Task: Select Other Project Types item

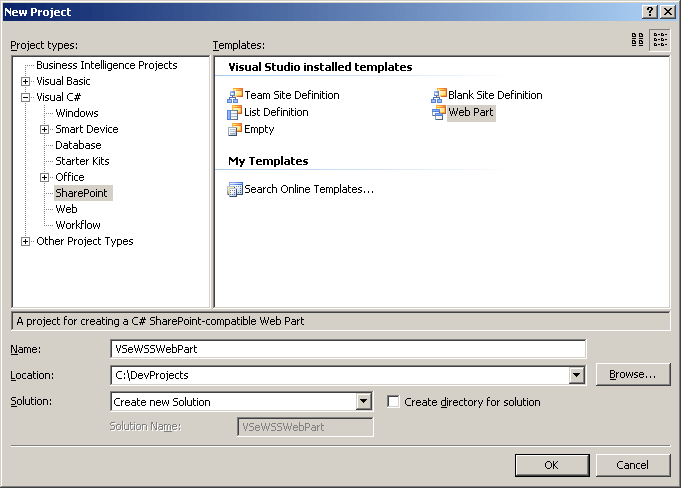Action: (x=85, y=241)
